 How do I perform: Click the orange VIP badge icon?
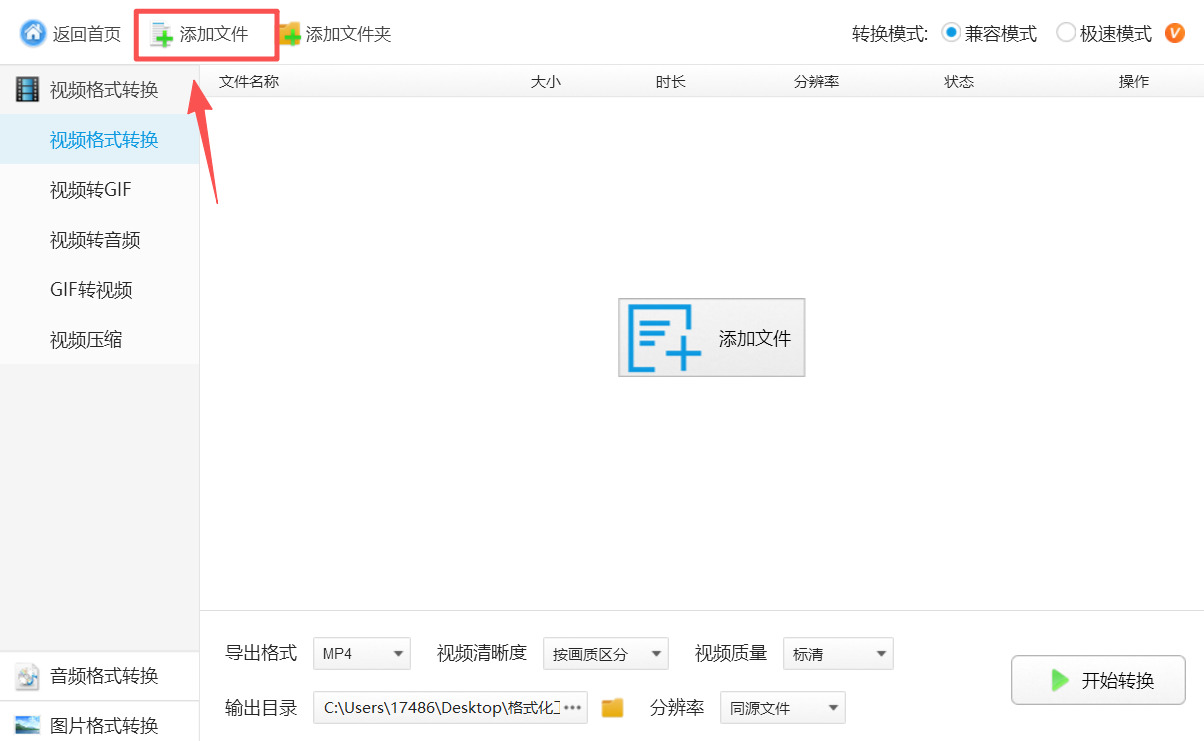pos(1175,33)
